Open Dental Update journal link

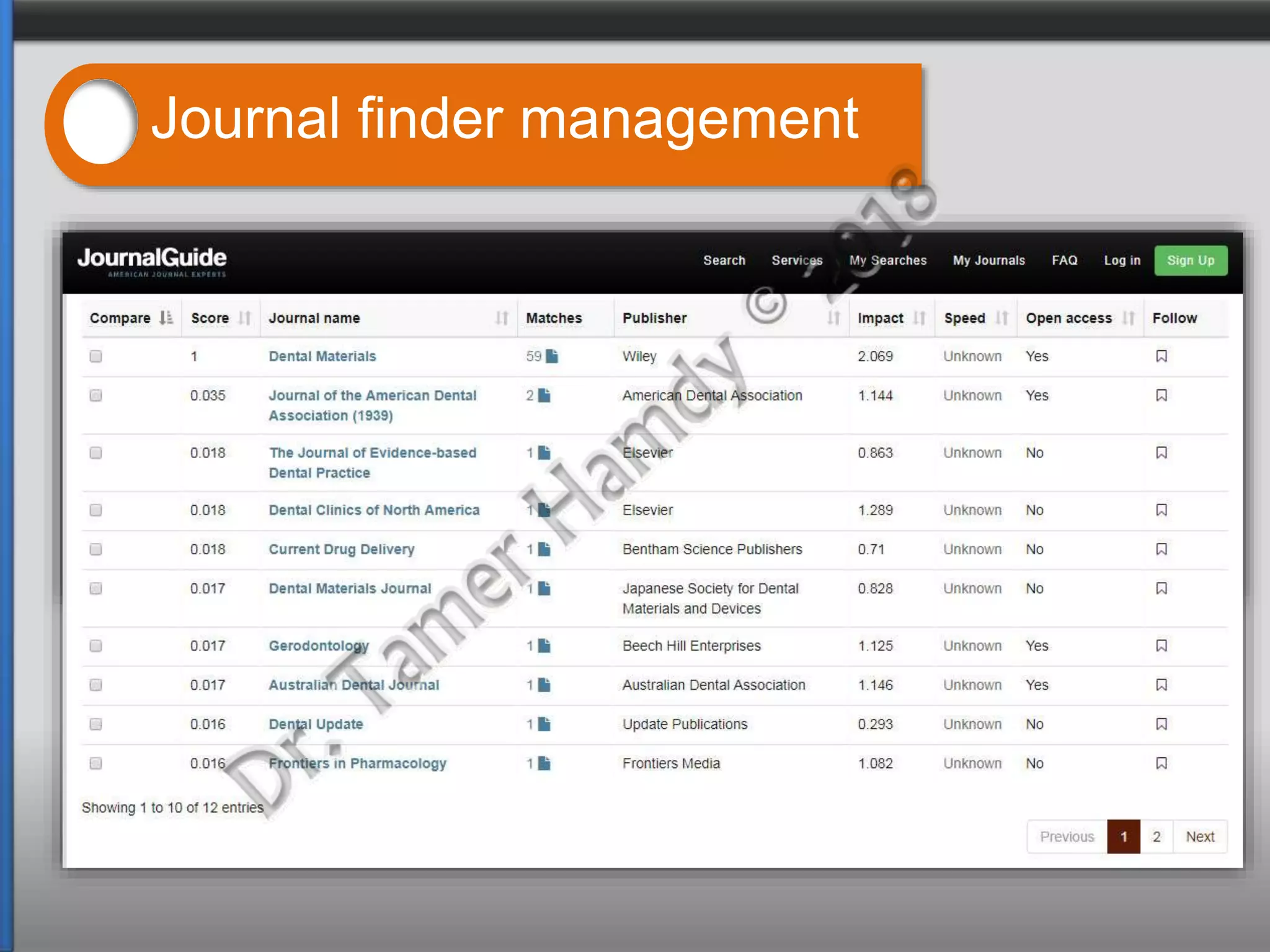tap(316, 725)
